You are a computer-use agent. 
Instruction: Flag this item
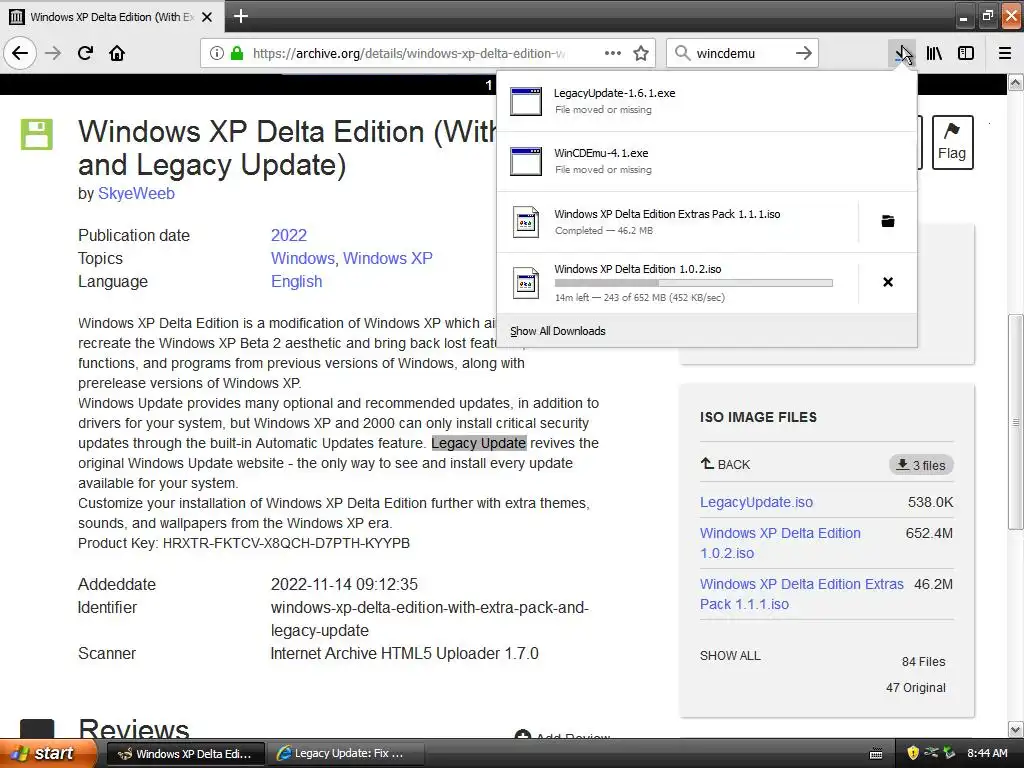tap(952, 142)
